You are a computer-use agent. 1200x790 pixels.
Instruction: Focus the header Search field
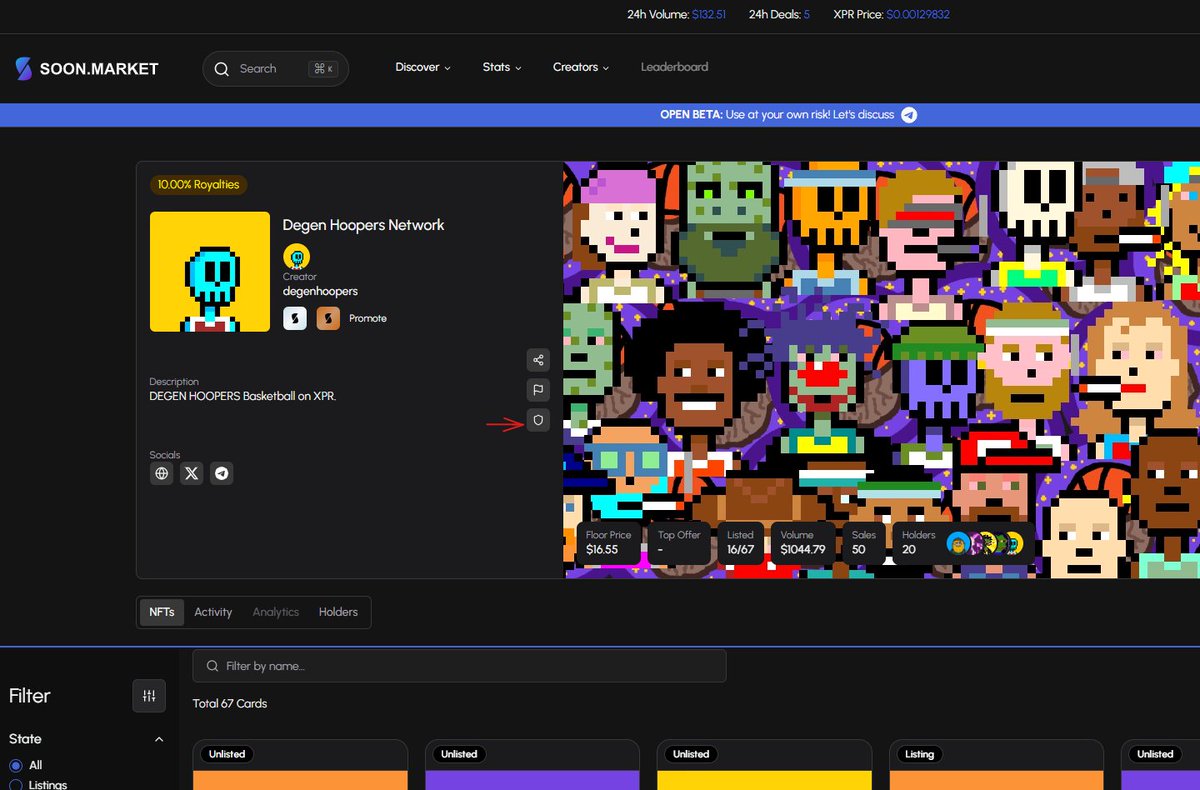tap(276, 69)
